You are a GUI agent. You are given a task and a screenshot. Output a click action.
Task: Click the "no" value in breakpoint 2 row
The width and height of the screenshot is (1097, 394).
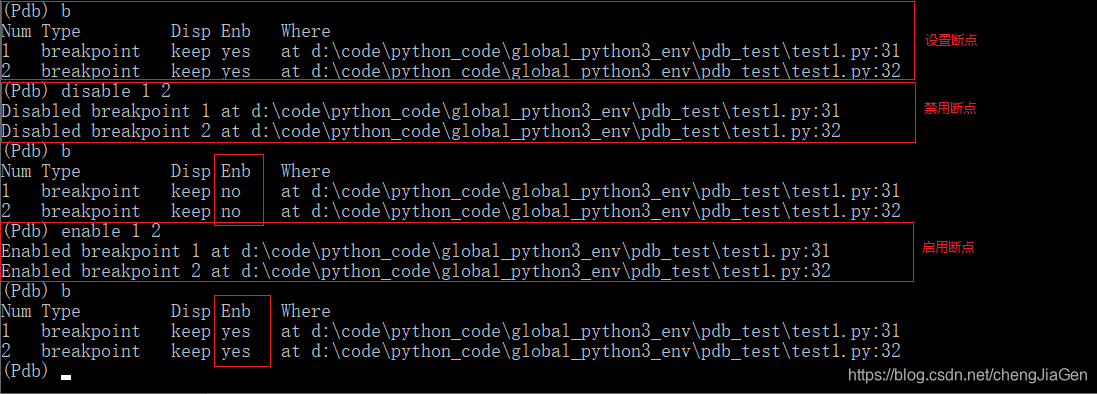[231, 211]
